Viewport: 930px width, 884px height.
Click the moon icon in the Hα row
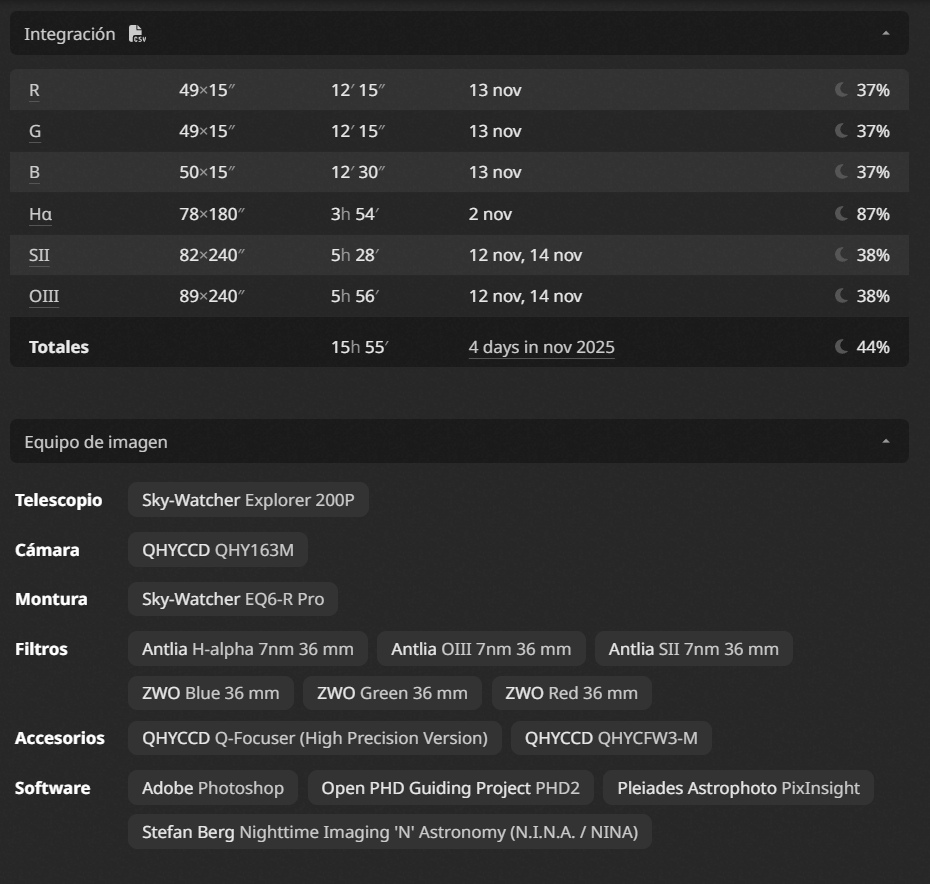tap(841, 214)
